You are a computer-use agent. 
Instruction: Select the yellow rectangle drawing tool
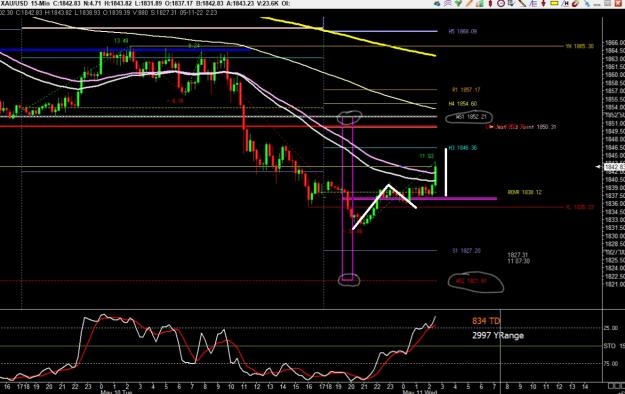tap(554, 3)
